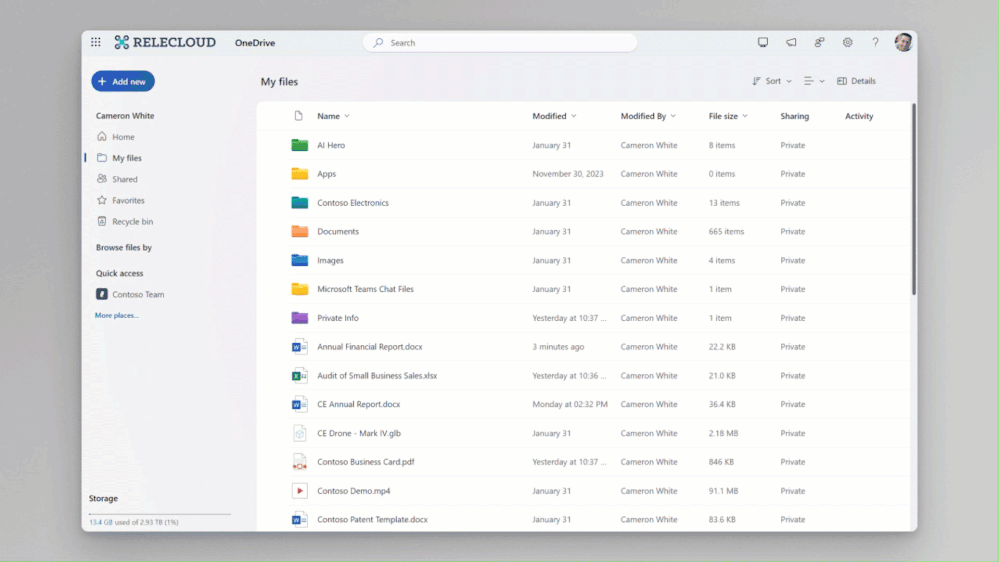The image size is (999, 562).
Task: Click the '2.18 MB' file size cell
Action: point(723,433)
